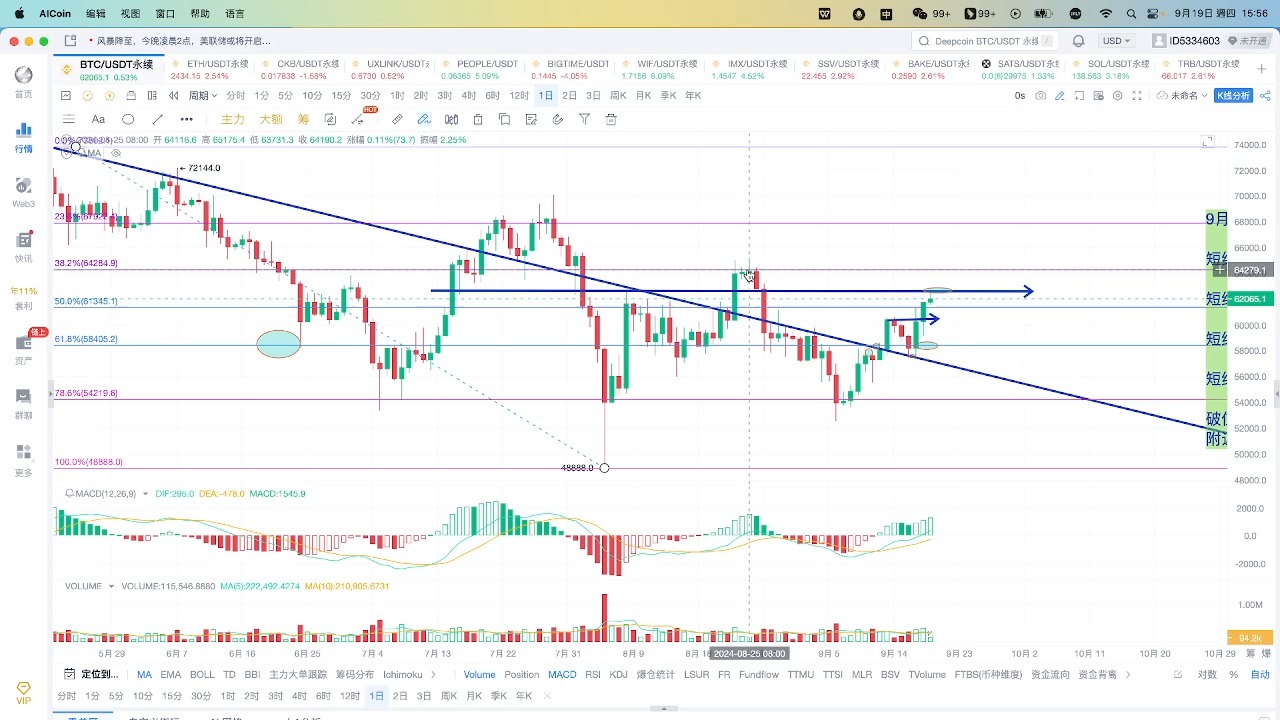
Task: Enable 对数 logarithmic scale
Action: point(1208,675)
